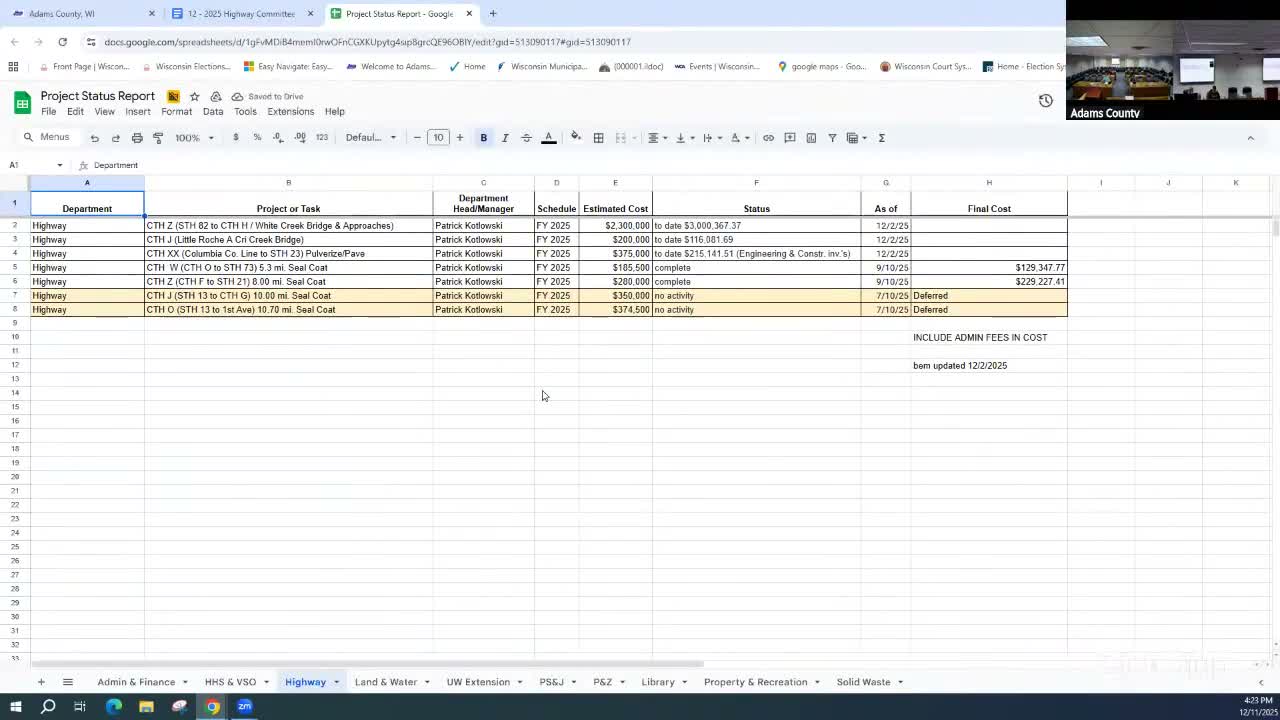This screenshot has width=1280, height=720.
Task: Open the Highway sheet tab options arrow
Action: [336, 682]
